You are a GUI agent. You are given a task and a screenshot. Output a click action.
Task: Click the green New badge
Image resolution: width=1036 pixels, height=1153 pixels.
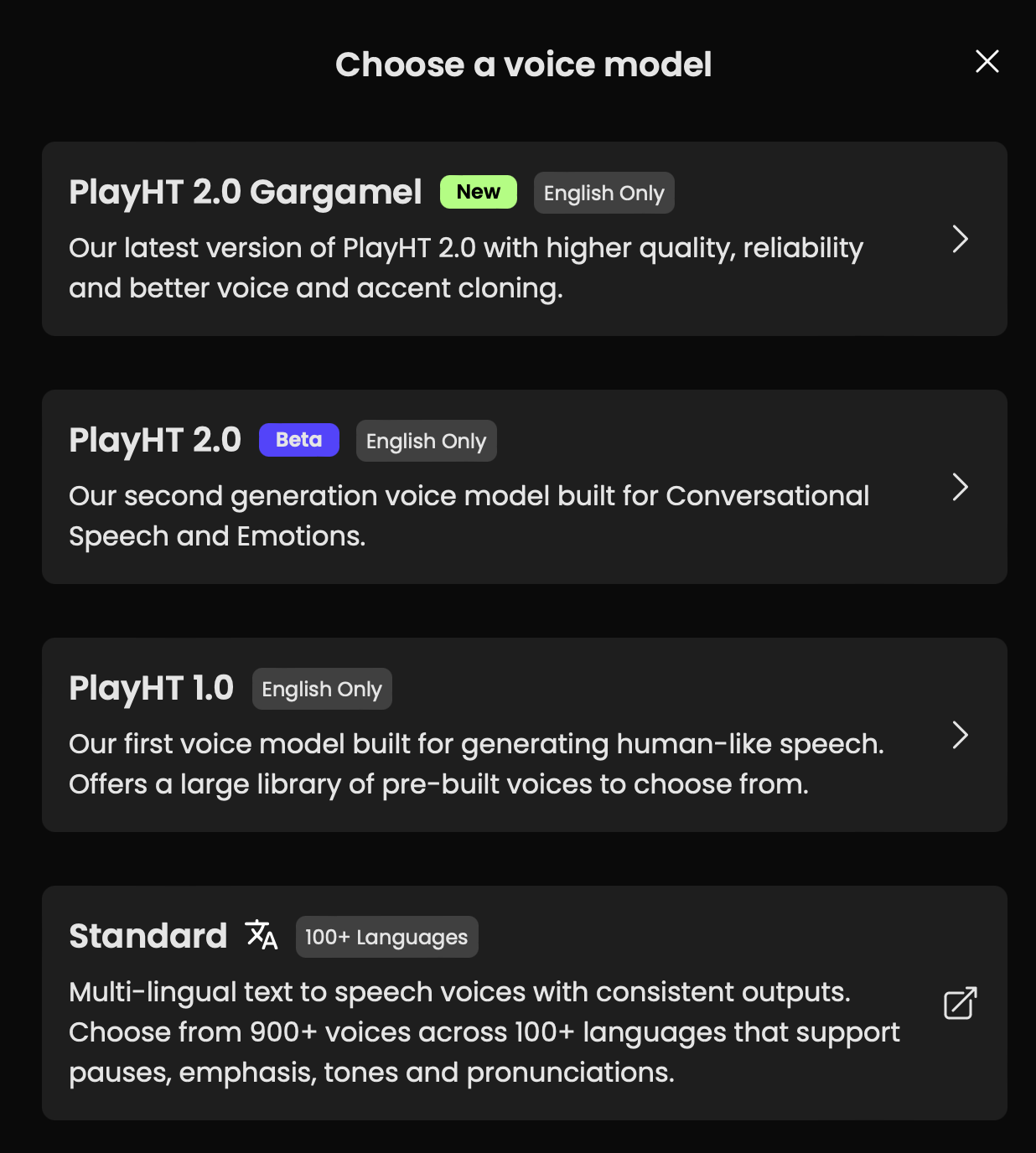point(478,192)
